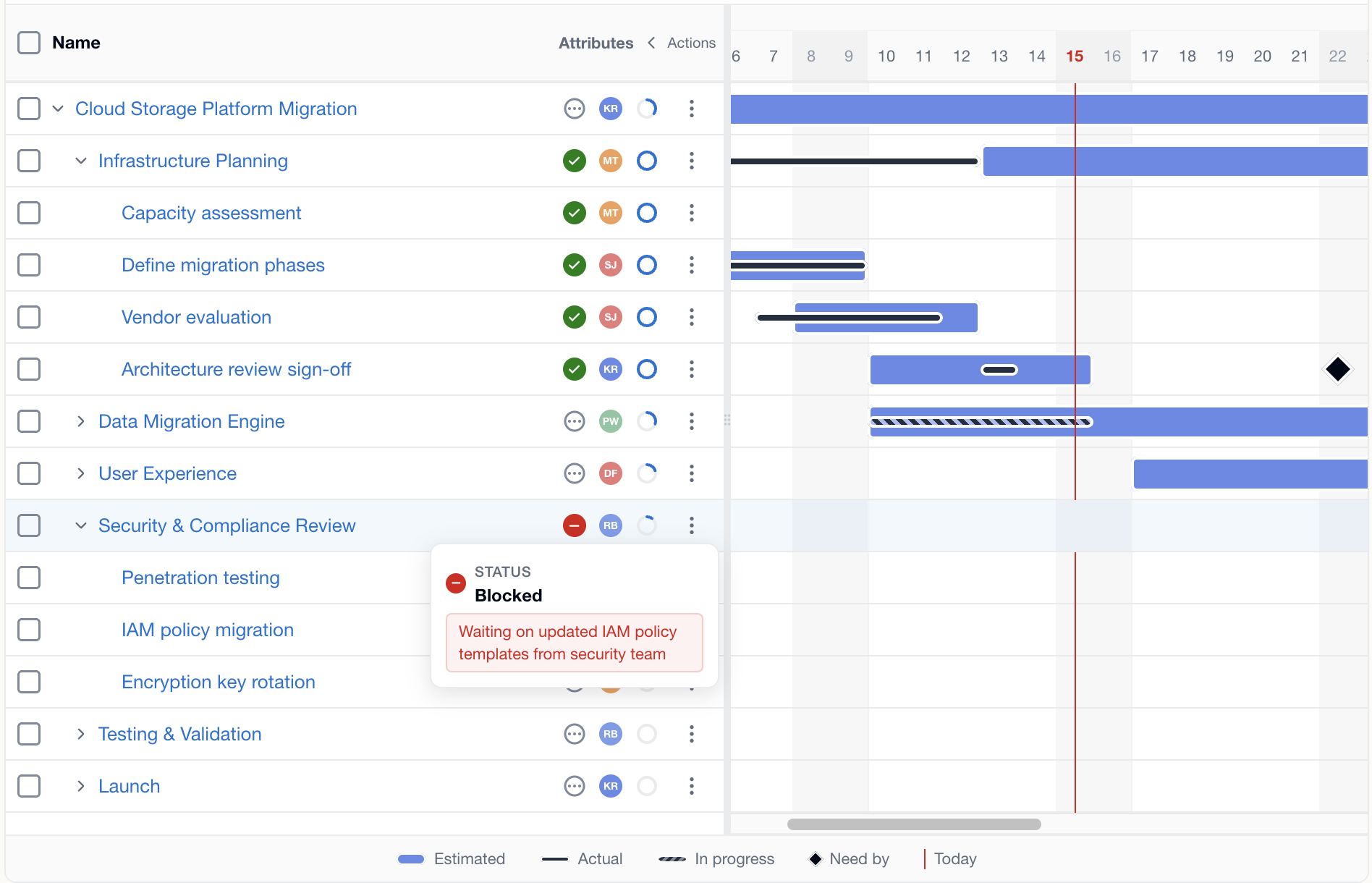
Task: Click the progress donut on Infrastructure Planning
Action: point(646,161)
